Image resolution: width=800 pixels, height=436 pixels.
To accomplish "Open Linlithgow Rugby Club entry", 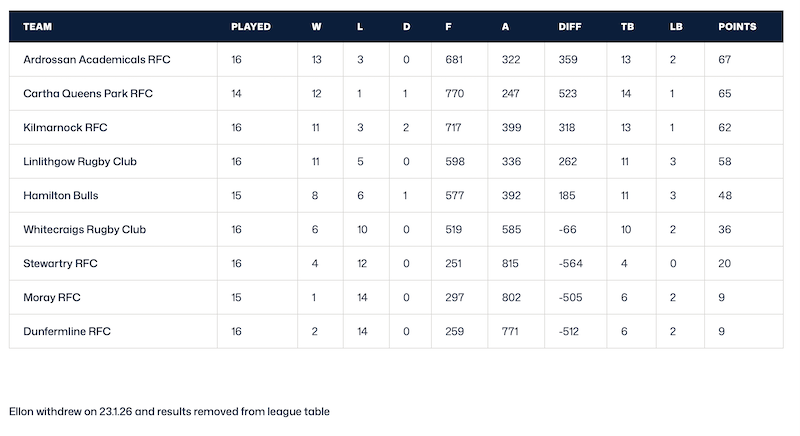I will [x=80, y=162].
